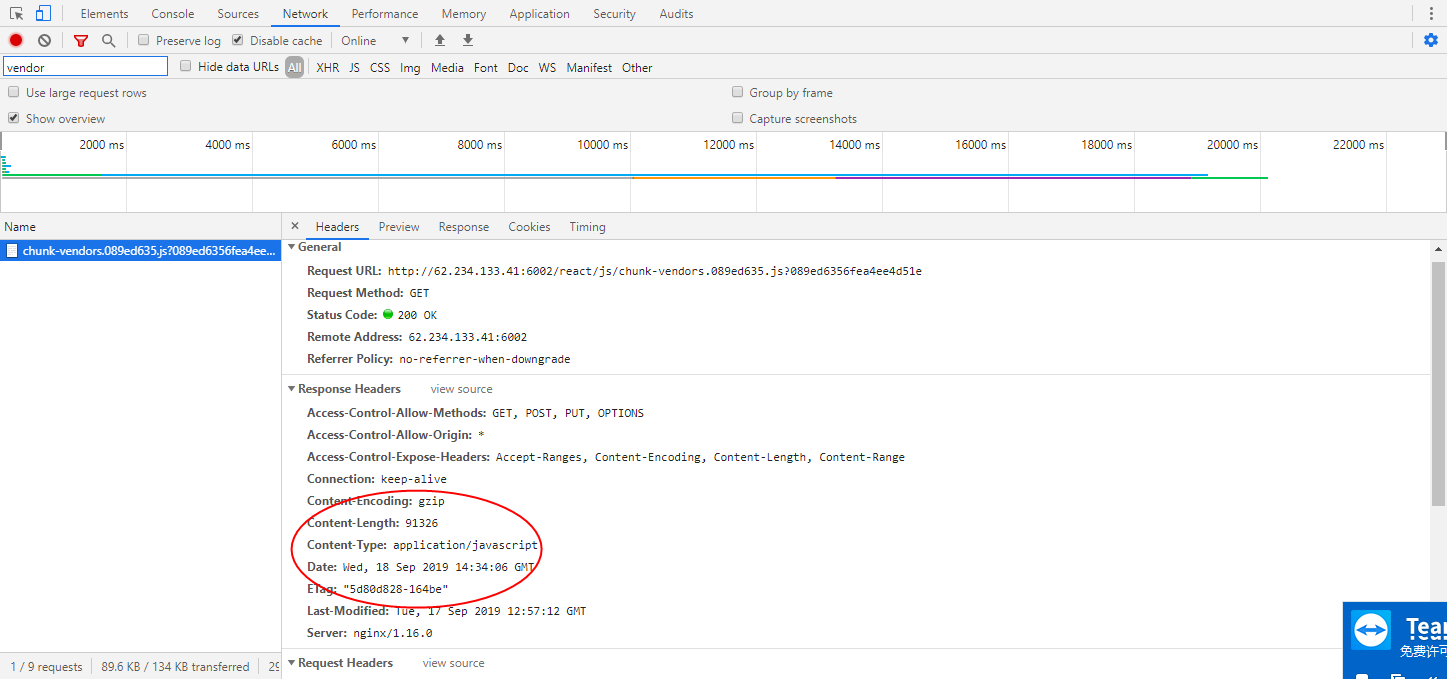Click view source next to Response Headers
The image size is (1447, 679).
461,388
